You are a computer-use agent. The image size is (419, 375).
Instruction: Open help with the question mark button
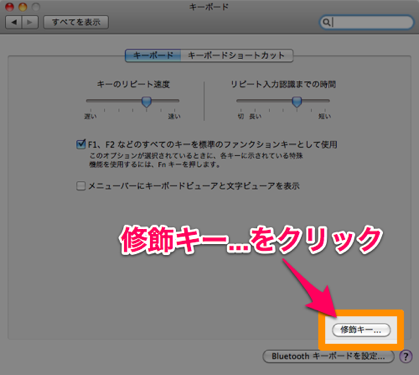(x=406, y=356)
